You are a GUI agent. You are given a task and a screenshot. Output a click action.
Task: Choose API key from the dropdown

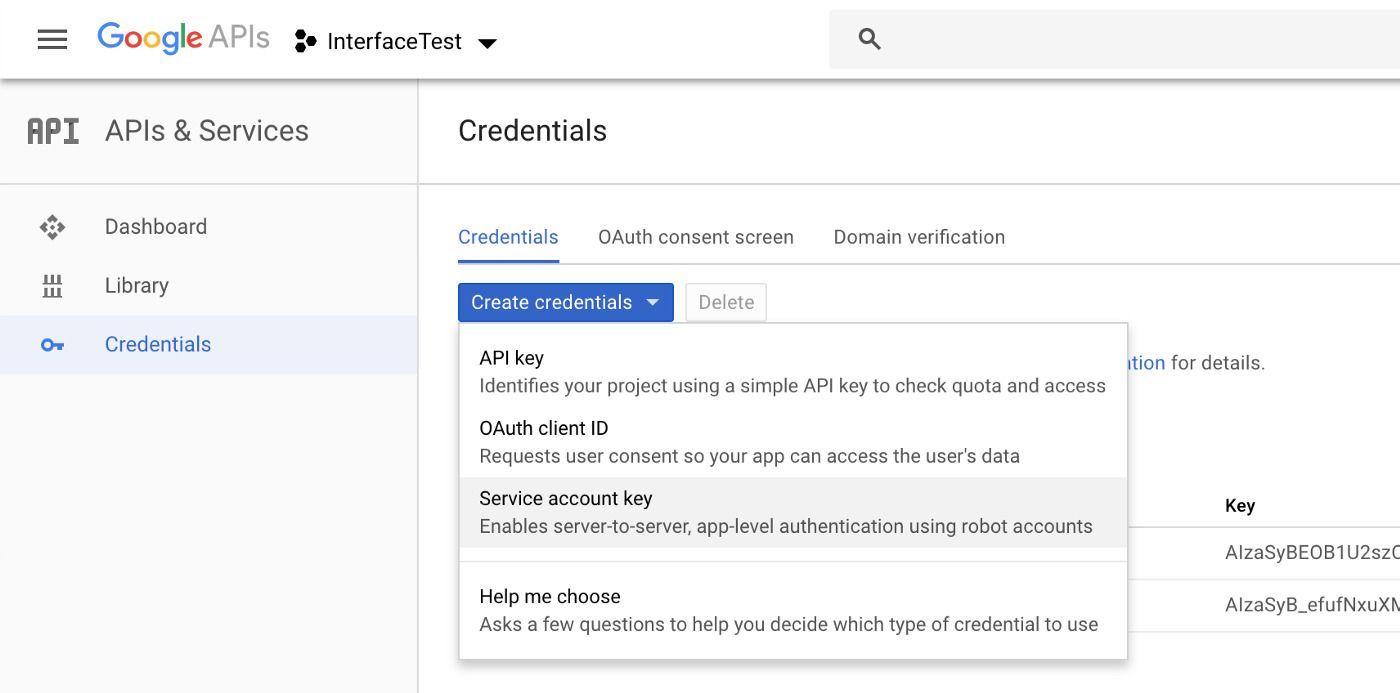point(793,372)
